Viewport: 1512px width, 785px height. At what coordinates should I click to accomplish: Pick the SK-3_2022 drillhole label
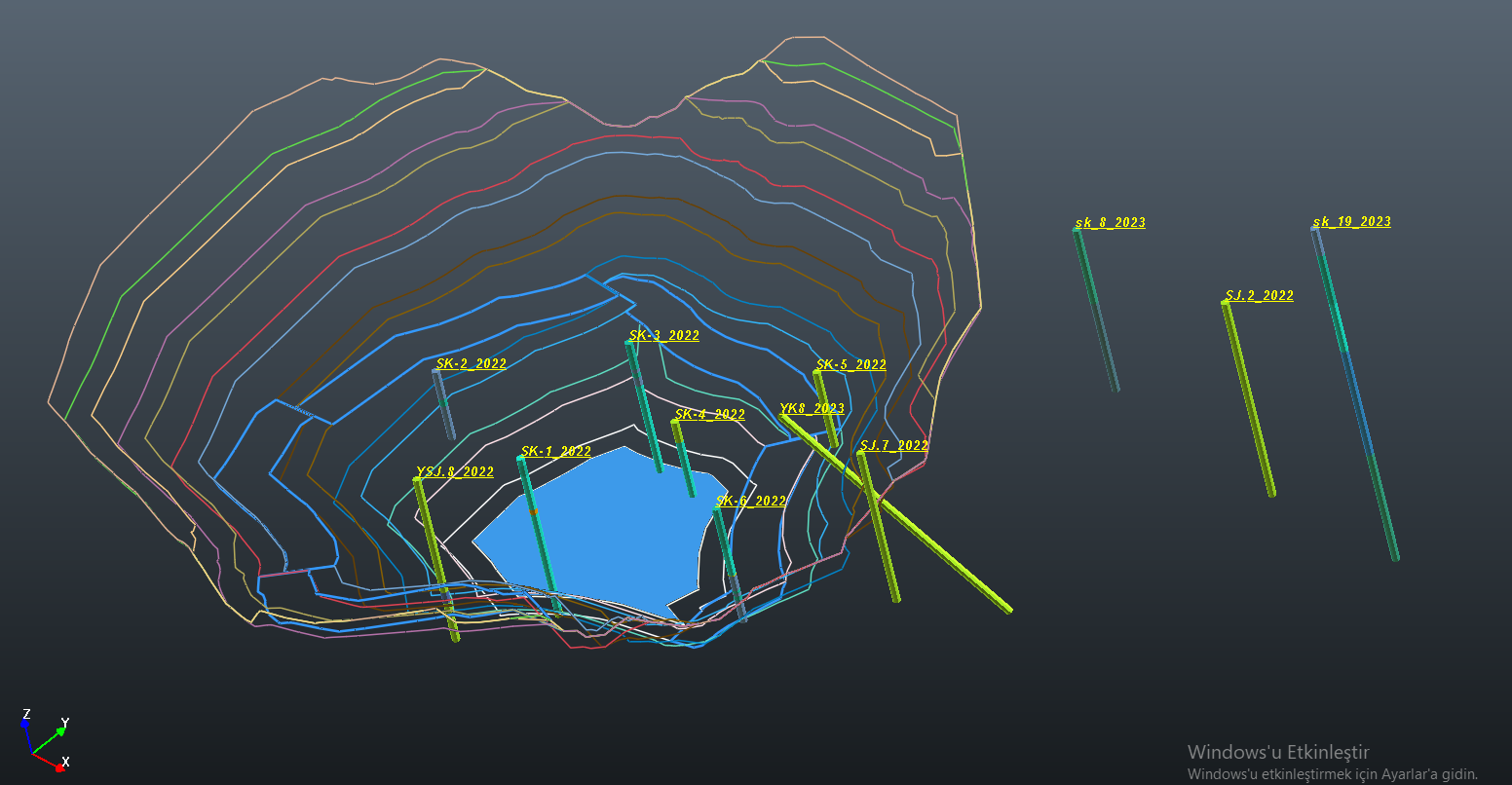tap(663, 336)
